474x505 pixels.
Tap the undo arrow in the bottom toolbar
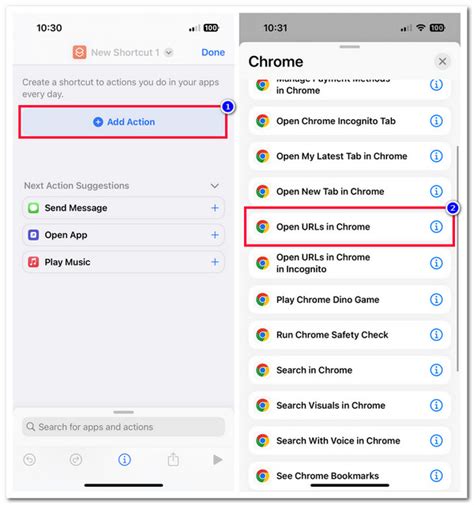(30, 460)
